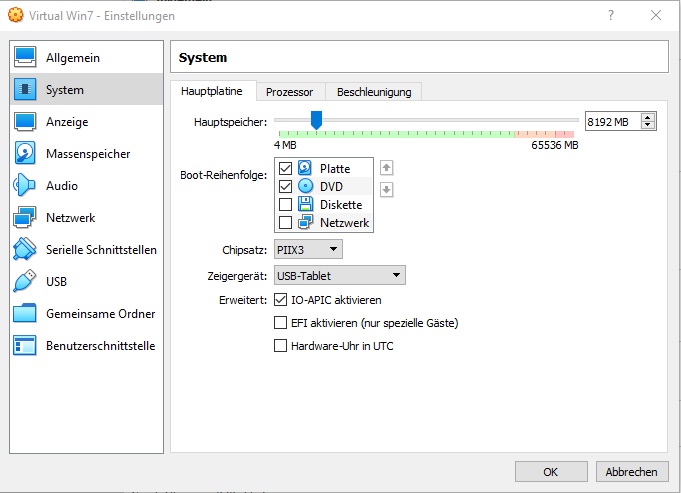Uncheck IO-APIC aktivieren
The height and width of the screenshot is (493, 681).
281,300
